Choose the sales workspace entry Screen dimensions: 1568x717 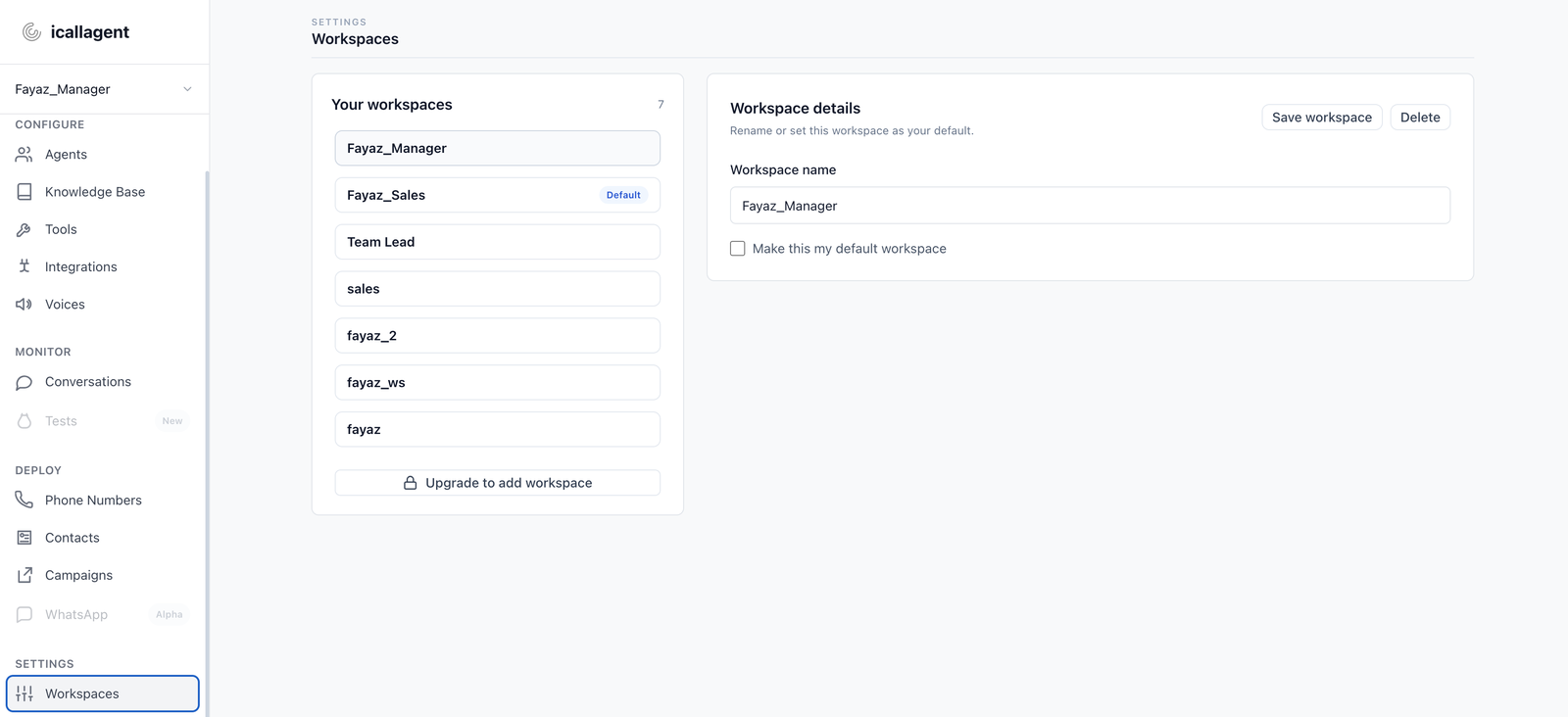pyautogui.click(x=498, y=289)
